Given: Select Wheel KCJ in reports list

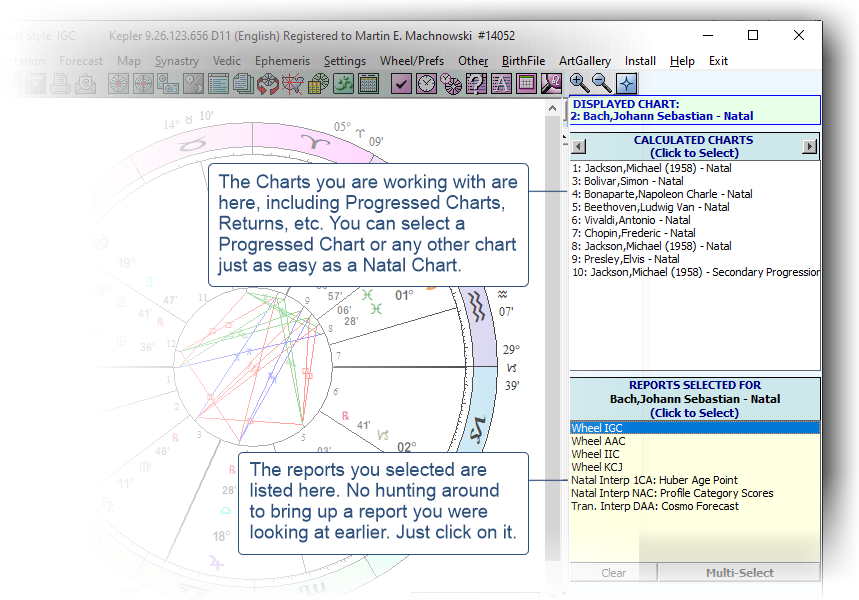Looking at the screenshot, I should tap(599, 467).
